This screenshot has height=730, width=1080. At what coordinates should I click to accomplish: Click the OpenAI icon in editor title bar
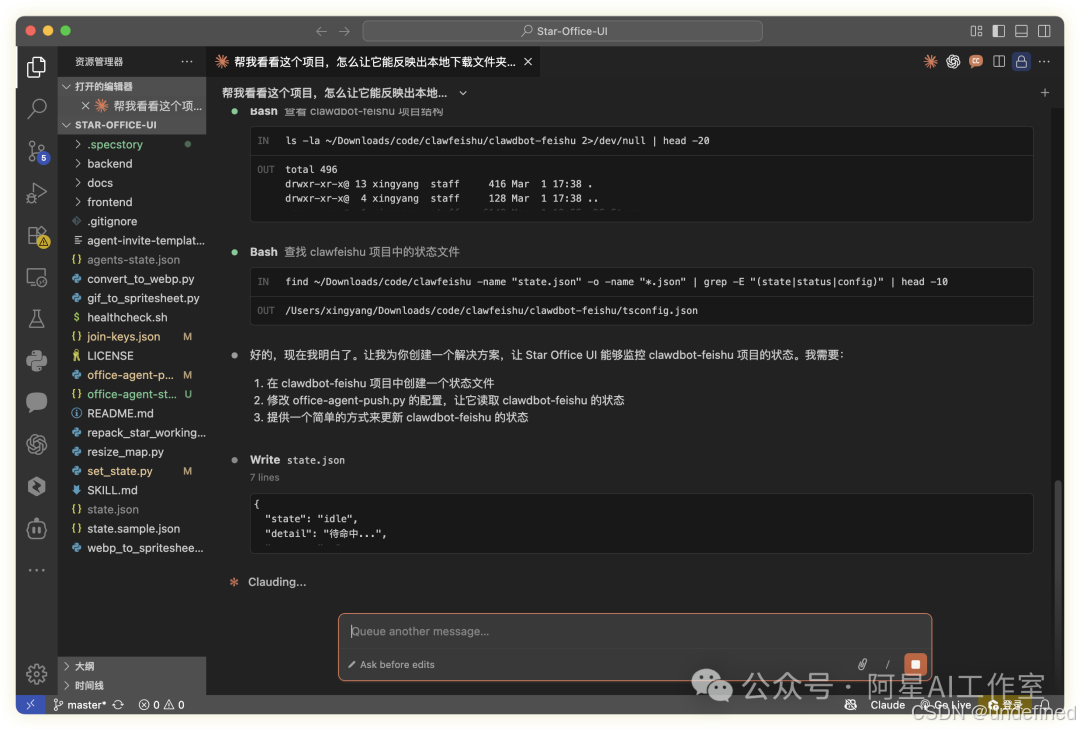(953, 62)
